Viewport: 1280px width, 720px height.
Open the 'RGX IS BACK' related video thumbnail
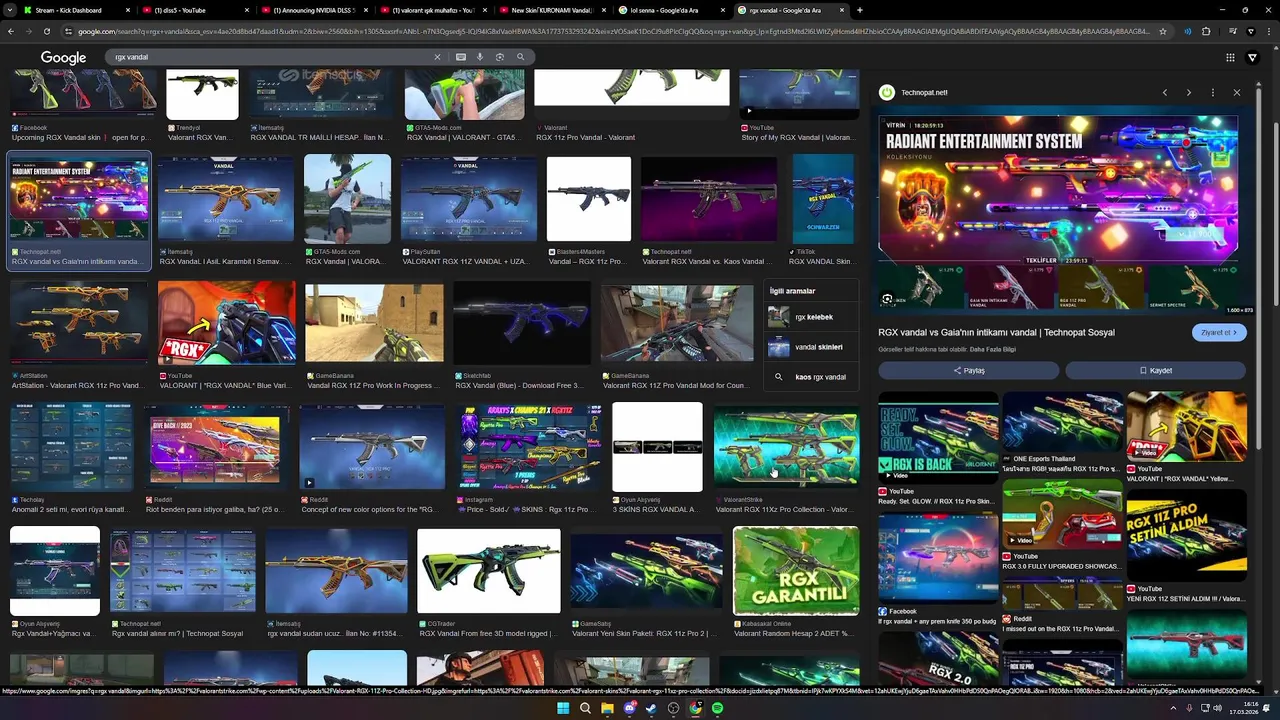(938, 439)
